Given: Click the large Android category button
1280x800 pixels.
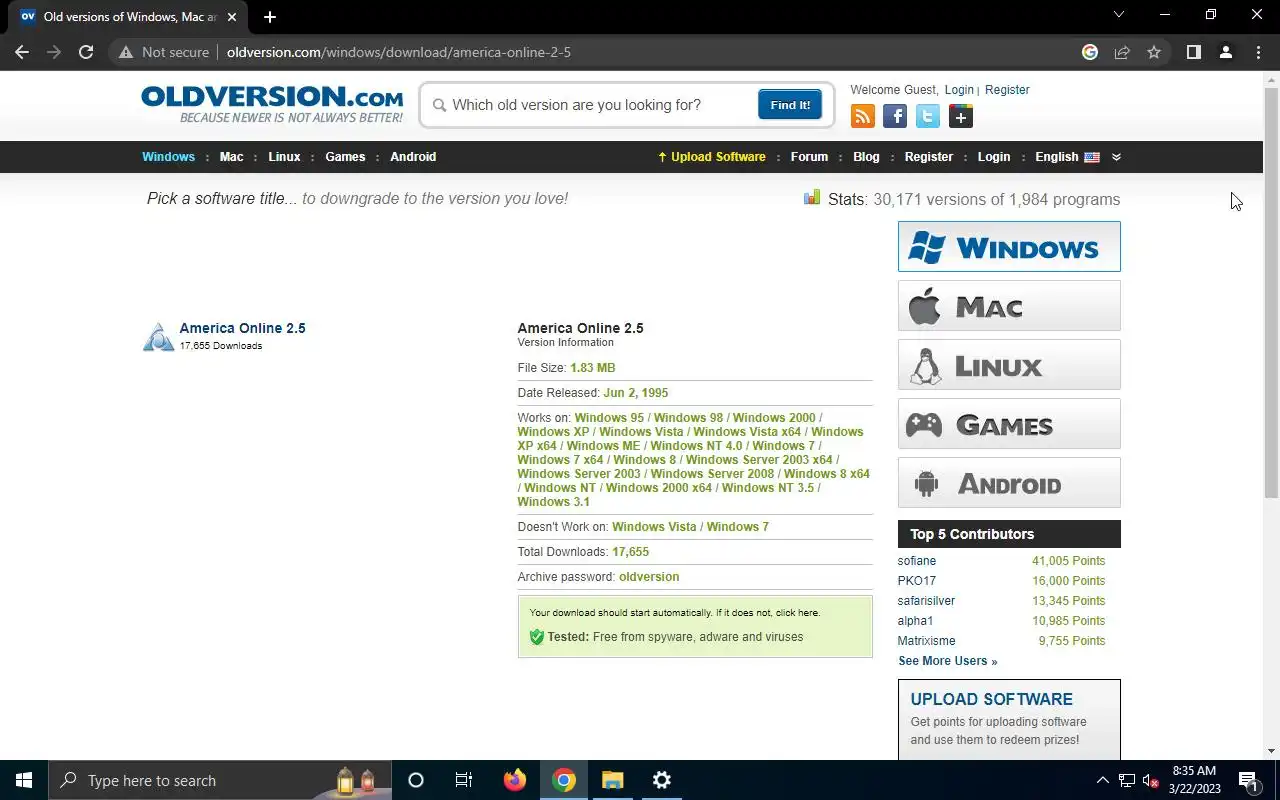Looking at the screenshot, I should tap(1009, 483).
